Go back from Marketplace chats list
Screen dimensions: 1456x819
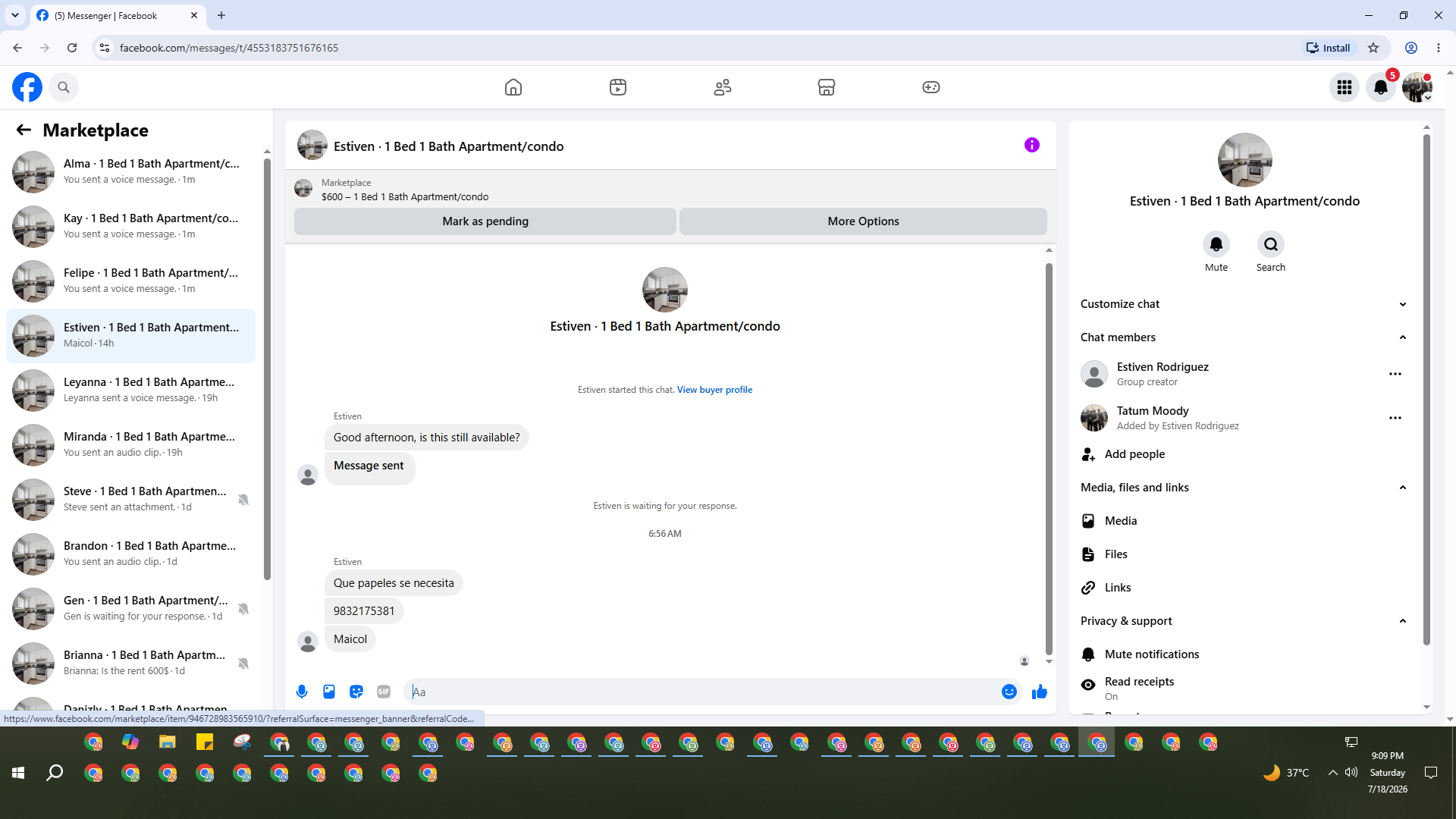24,130
